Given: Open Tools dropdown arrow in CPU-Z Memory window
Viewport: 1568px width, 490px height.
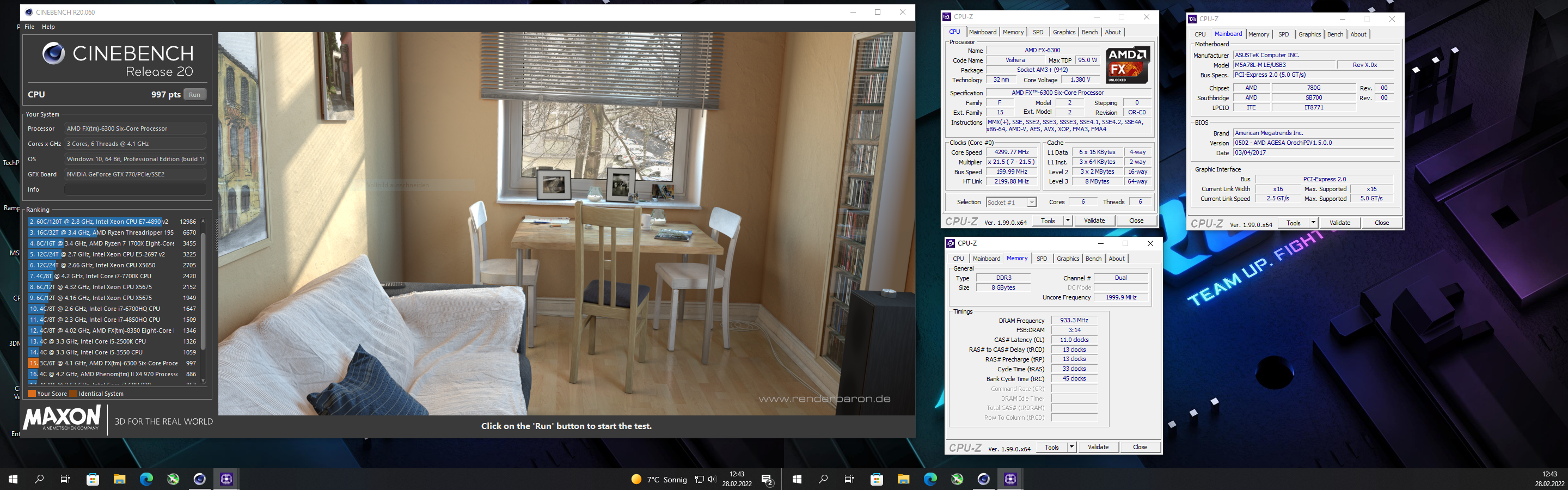Looking at the screenshot, I should coord(1071,447).
